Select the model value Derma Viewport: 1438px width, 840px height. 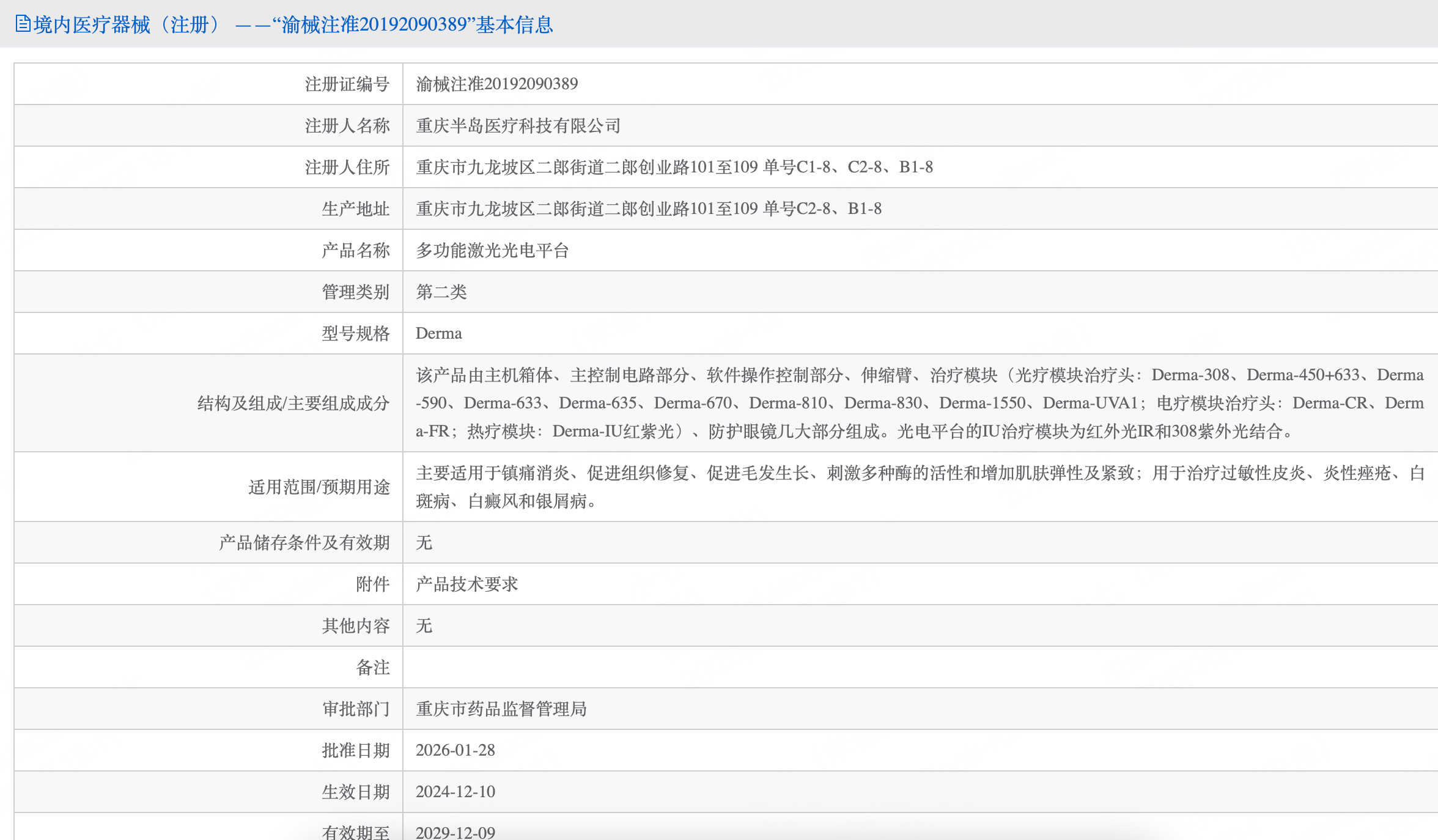pos(439,333)
